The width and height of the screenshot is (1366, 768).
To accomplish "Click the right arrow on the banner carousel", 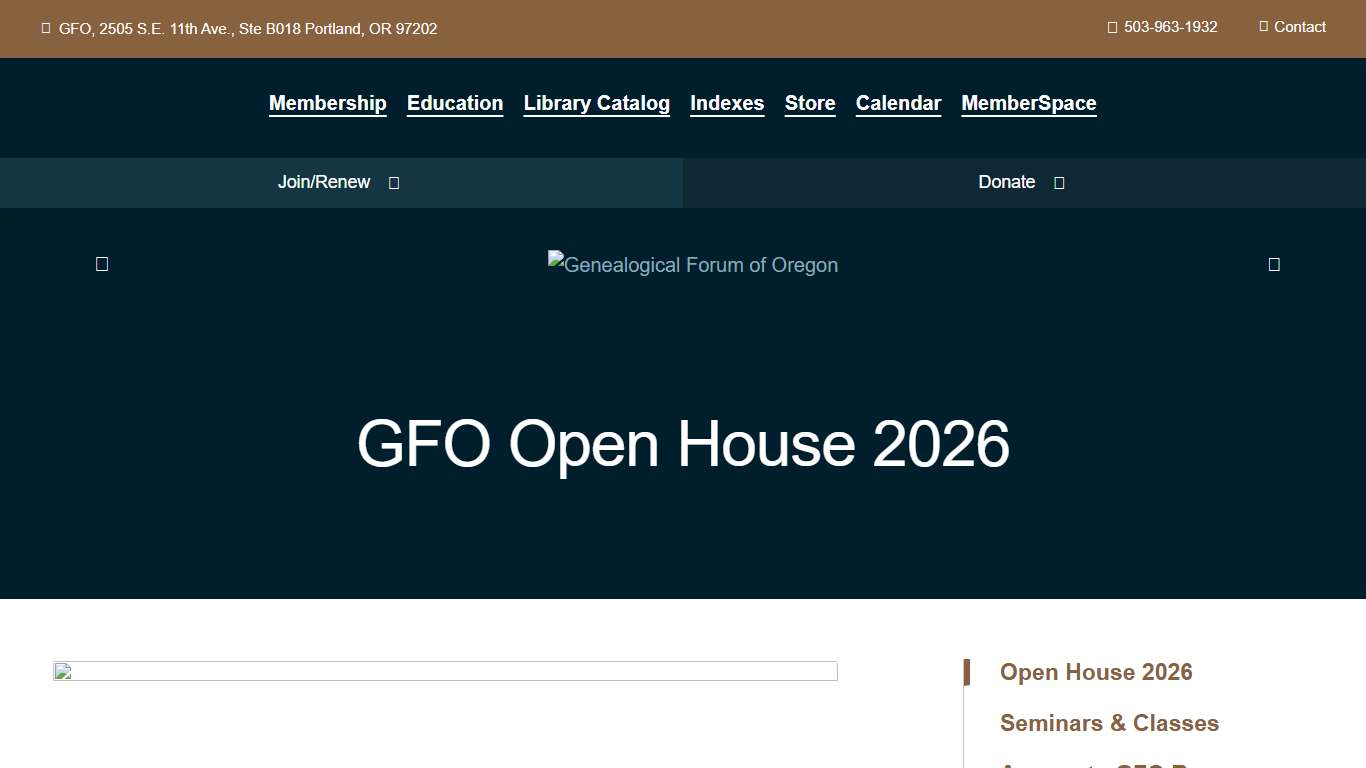I will pos(1274,263).
